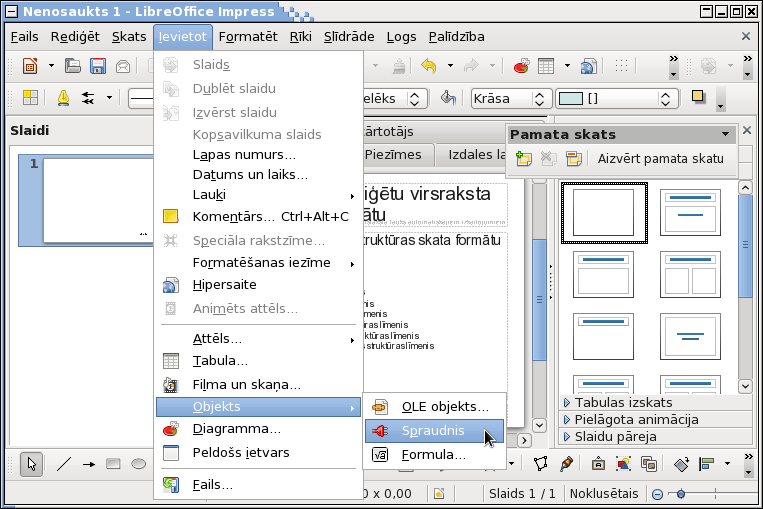Click the Save floppy disk icon

[98, 66]
